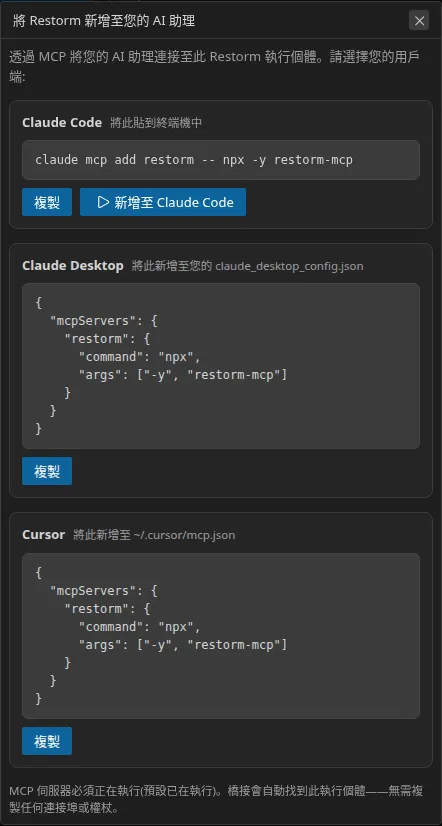
Task: Click the dialog title 將 Restorm 新增至您的 AI 助理
Action: (103, 21)
